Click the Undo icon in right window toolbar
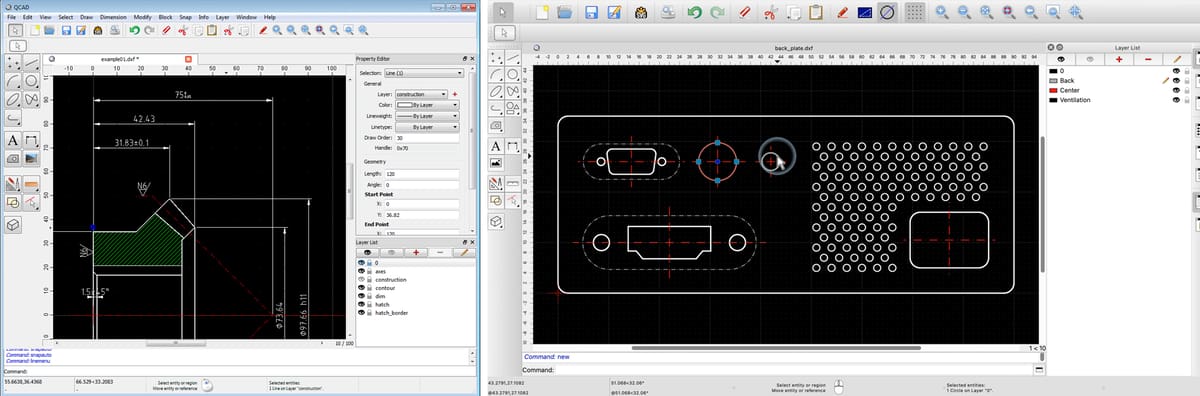This screenshot has height=396, width=1200. pyautogui.click(x=695, y=13)
